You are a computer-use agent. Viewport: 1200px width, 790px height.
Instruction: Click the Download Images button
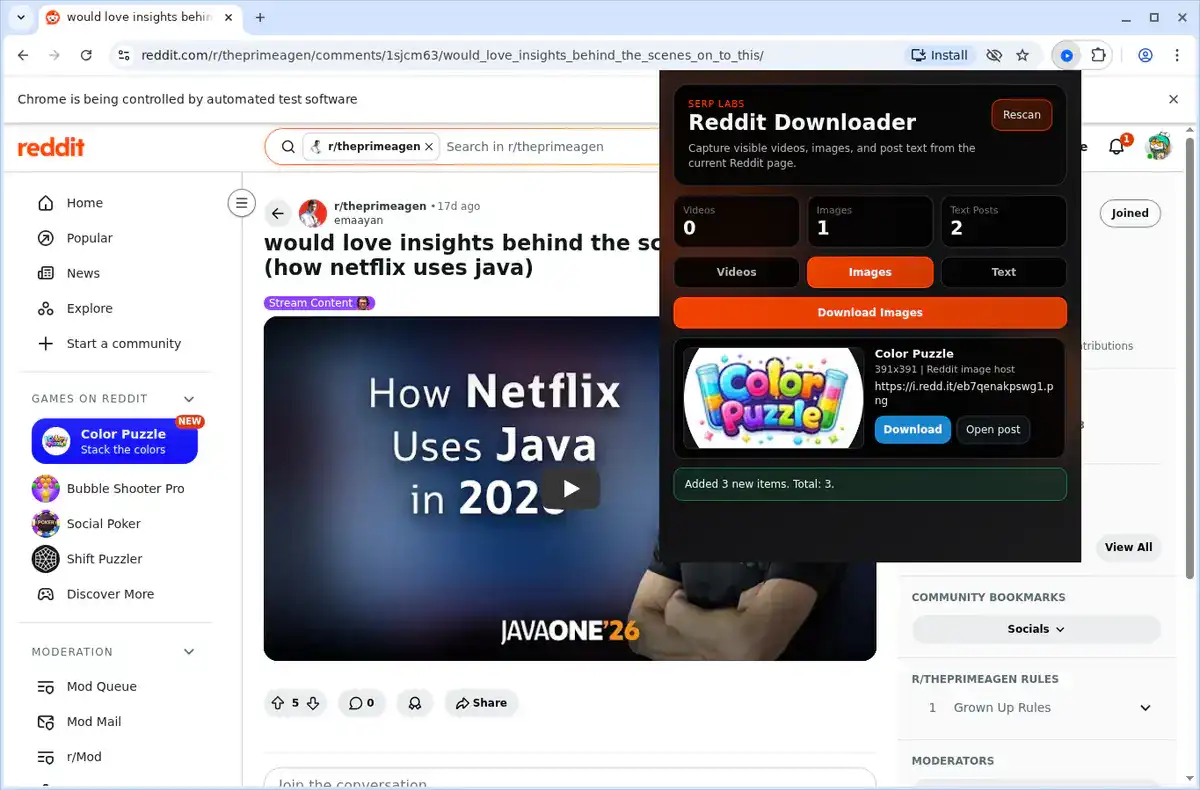pyautogui.click(x=870, y=312)
